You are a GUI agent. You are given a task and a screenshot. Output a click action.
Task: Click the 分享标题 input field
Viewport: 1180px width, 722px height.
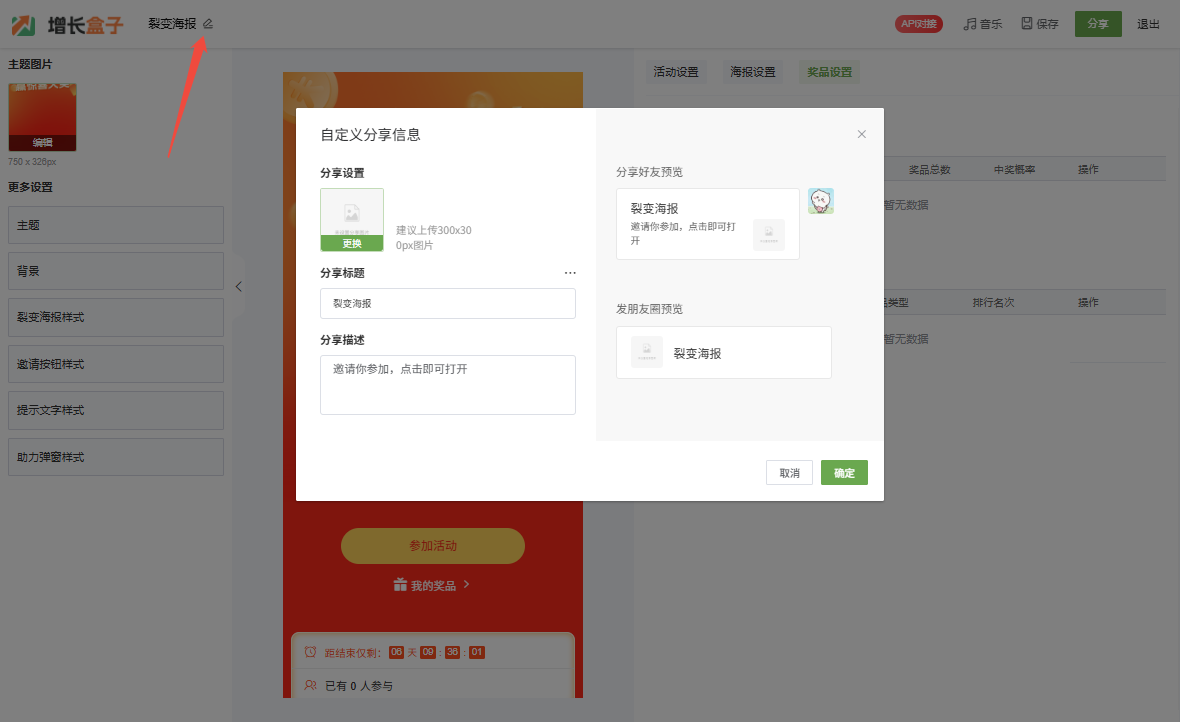[x=448, y=303]
